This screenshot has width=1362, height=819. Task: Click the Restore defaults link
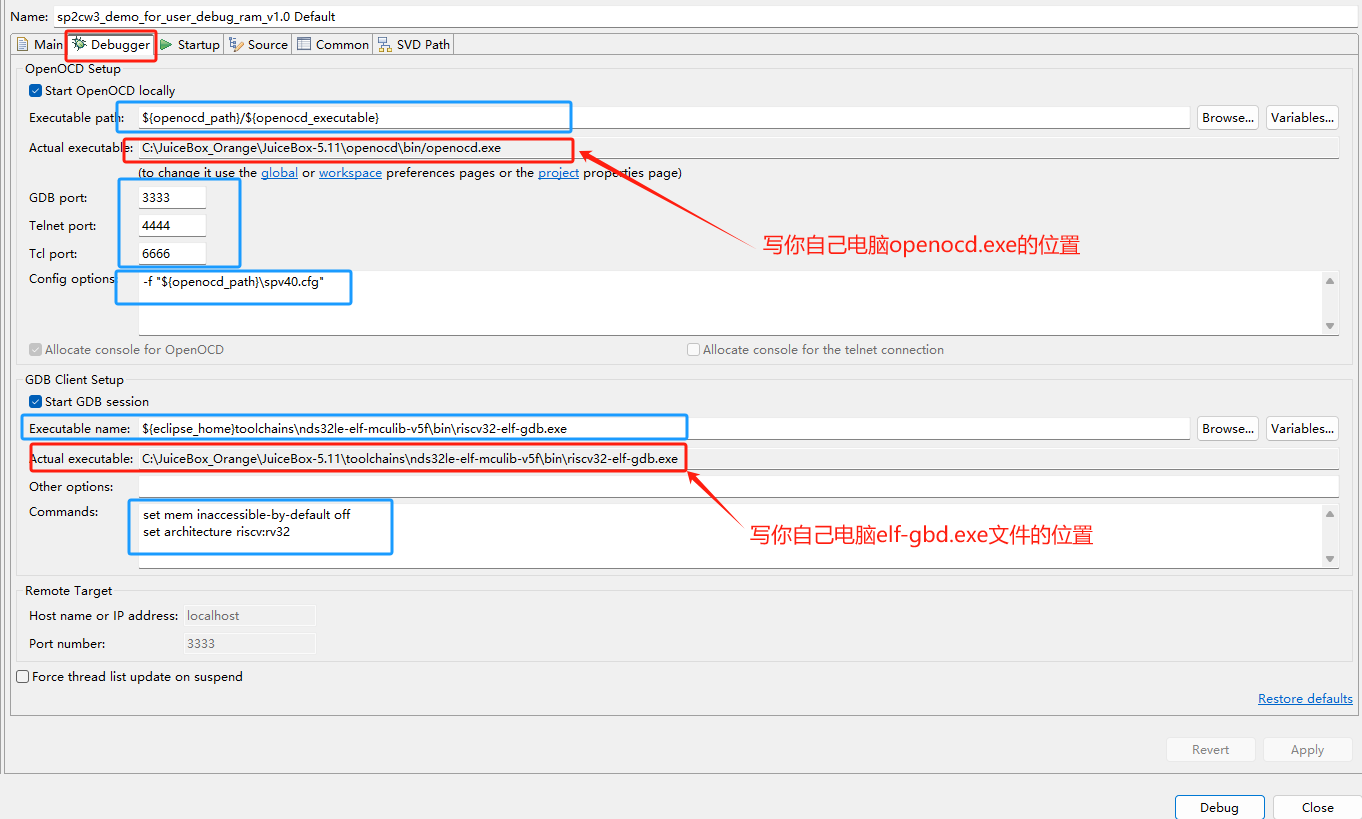[x=1305, y=699]
